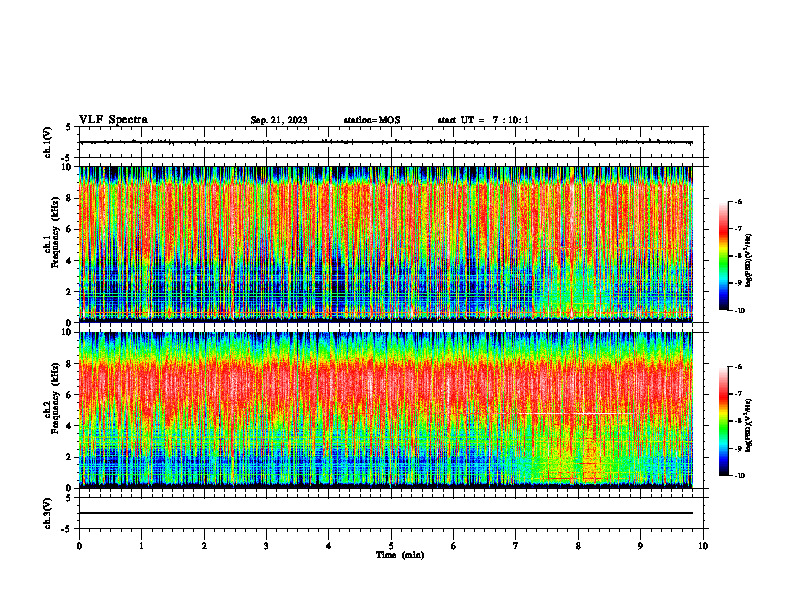Click the ch.1 colorbar log(PSD) unit label
Viewport: 792px width, 612px height.
coord(749,261)
